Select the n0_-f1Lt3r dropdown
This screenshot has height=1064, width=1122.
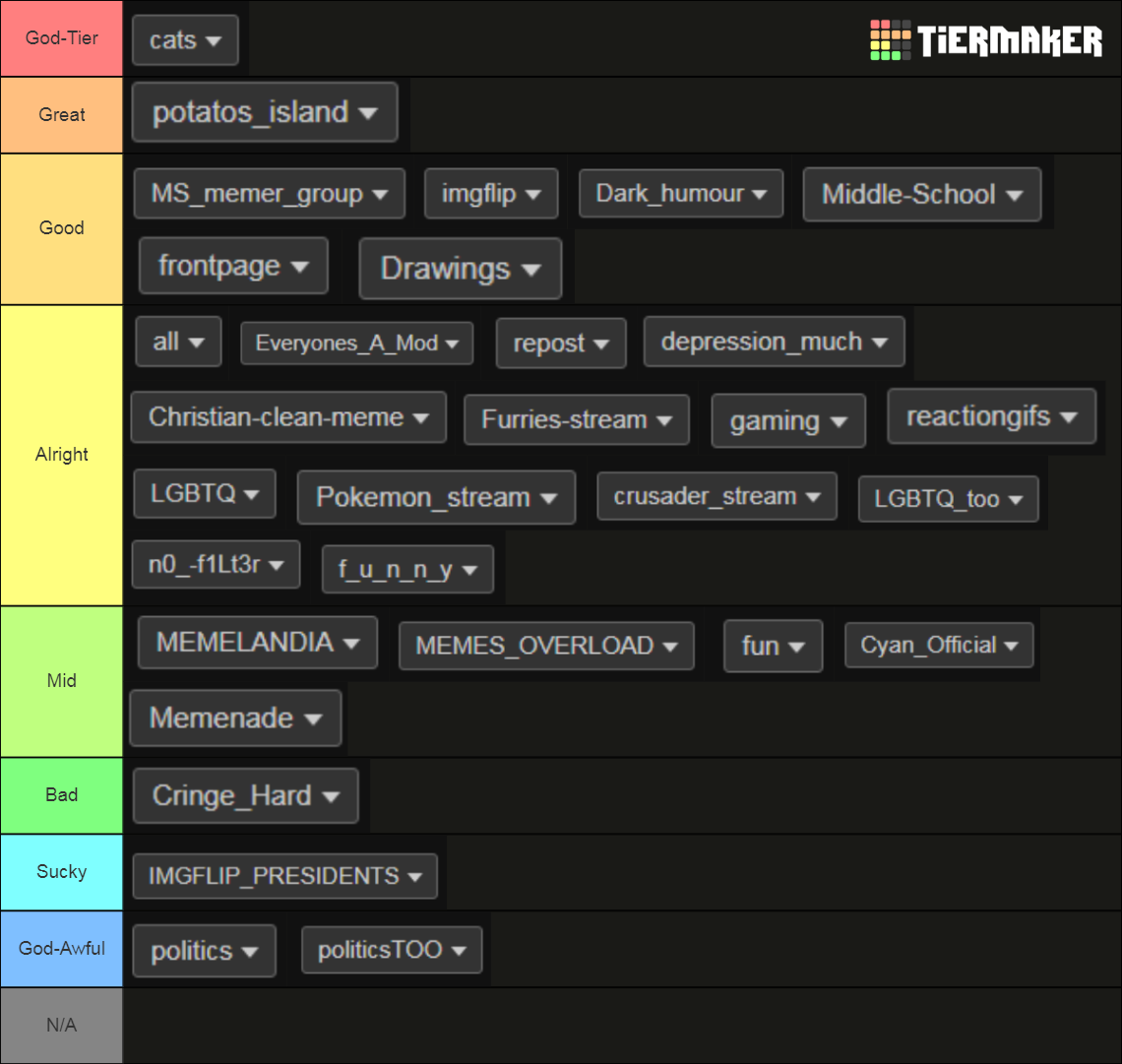[217, 565]
